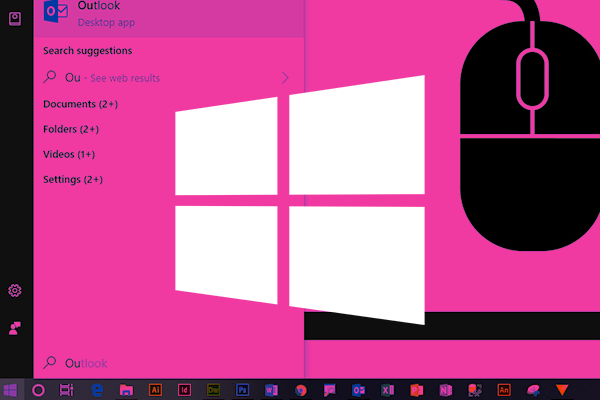
Task: Open the Outlook Desktop app result
Action: [169, 17]
